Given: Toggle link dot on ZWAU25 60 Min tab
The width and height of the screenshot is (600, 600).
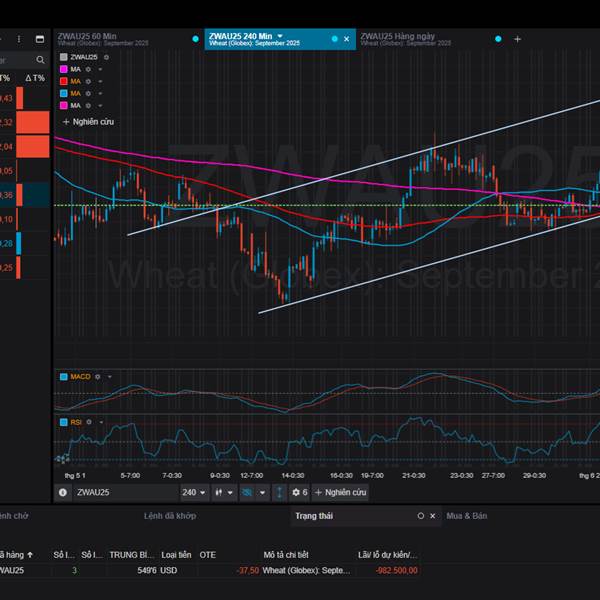Looking at the screenshot, I should pyautogui.click(x=196, y=39).
